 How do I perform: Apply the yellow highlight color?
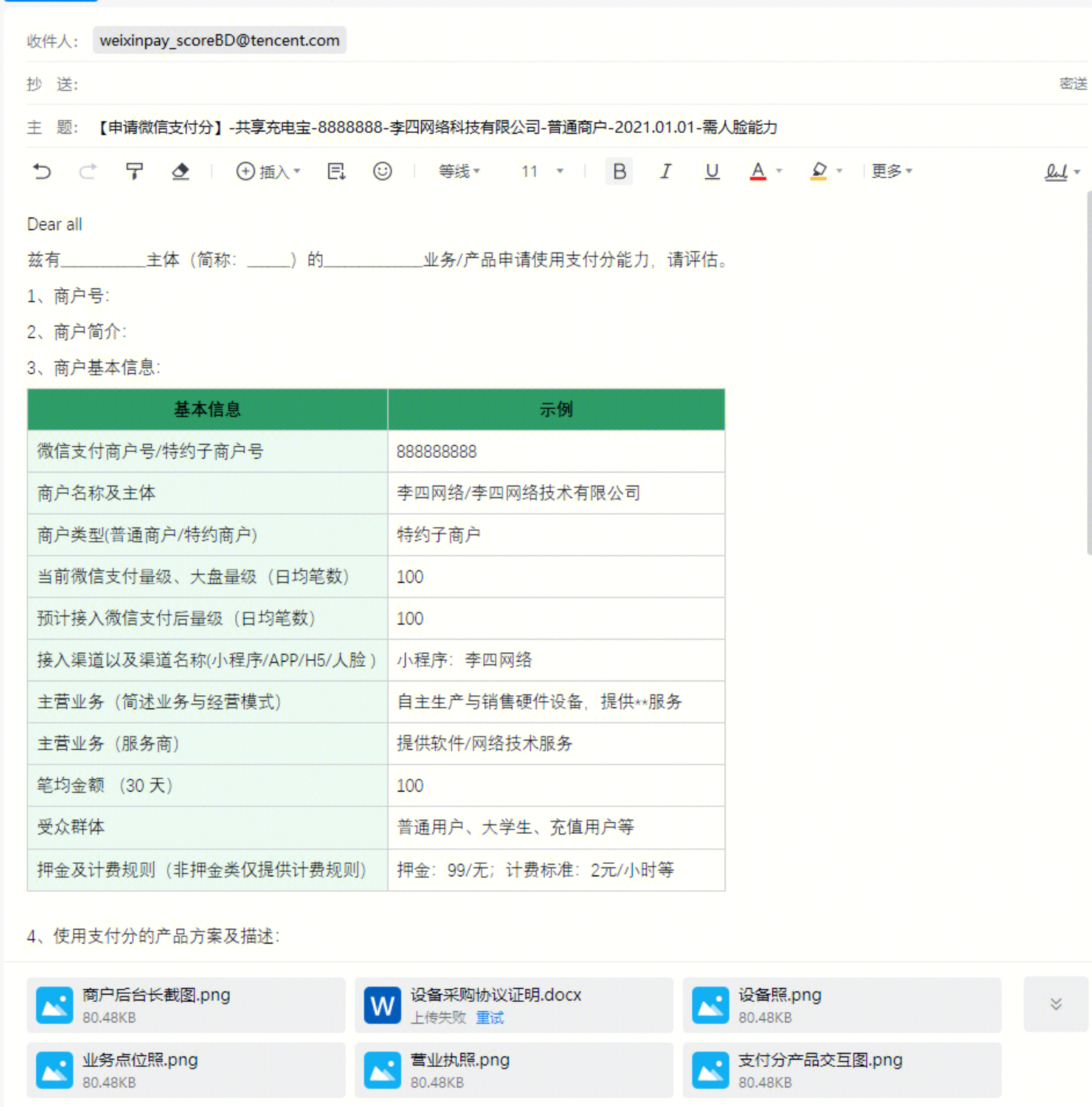pos(819,172)
